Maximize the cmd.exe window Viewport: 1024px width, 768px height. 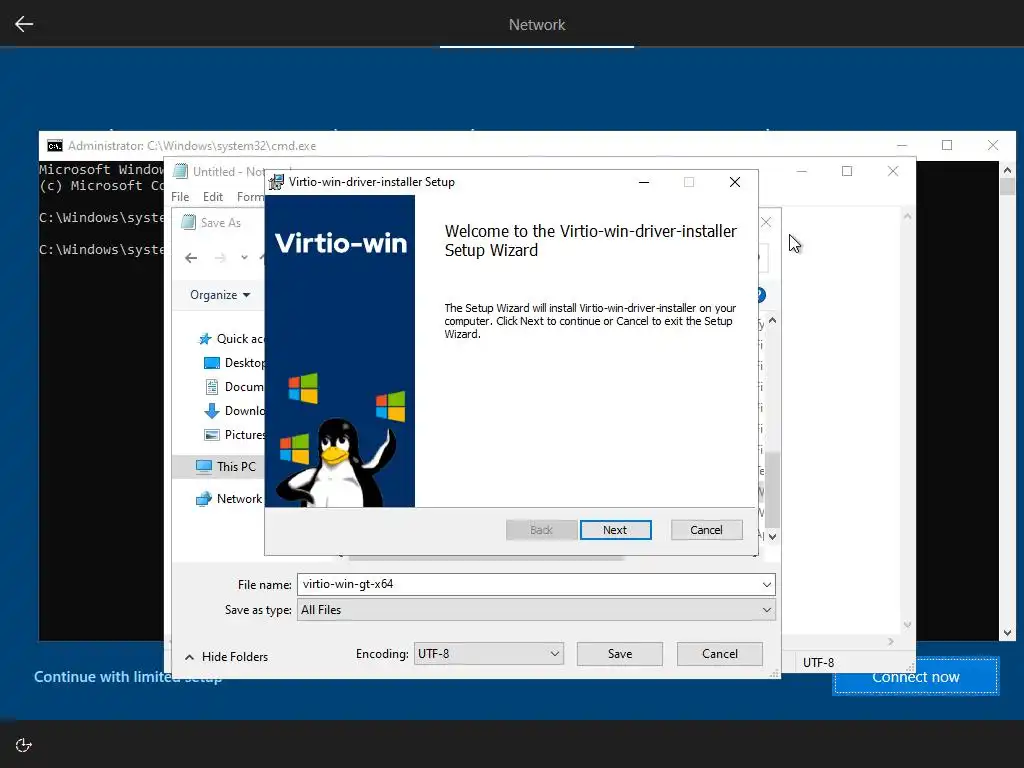click(947, 145)
